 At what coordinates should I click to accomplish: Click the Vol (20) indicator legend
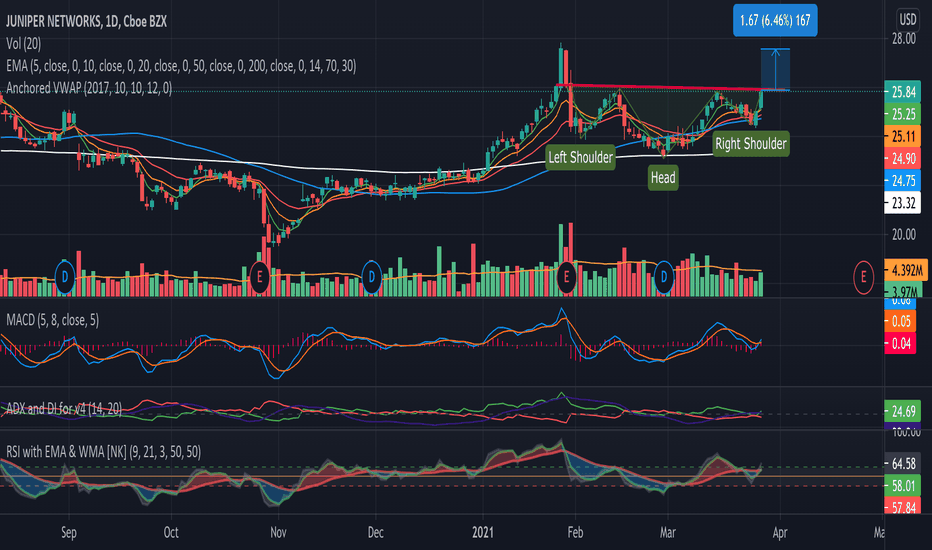[x=24, y=43]
